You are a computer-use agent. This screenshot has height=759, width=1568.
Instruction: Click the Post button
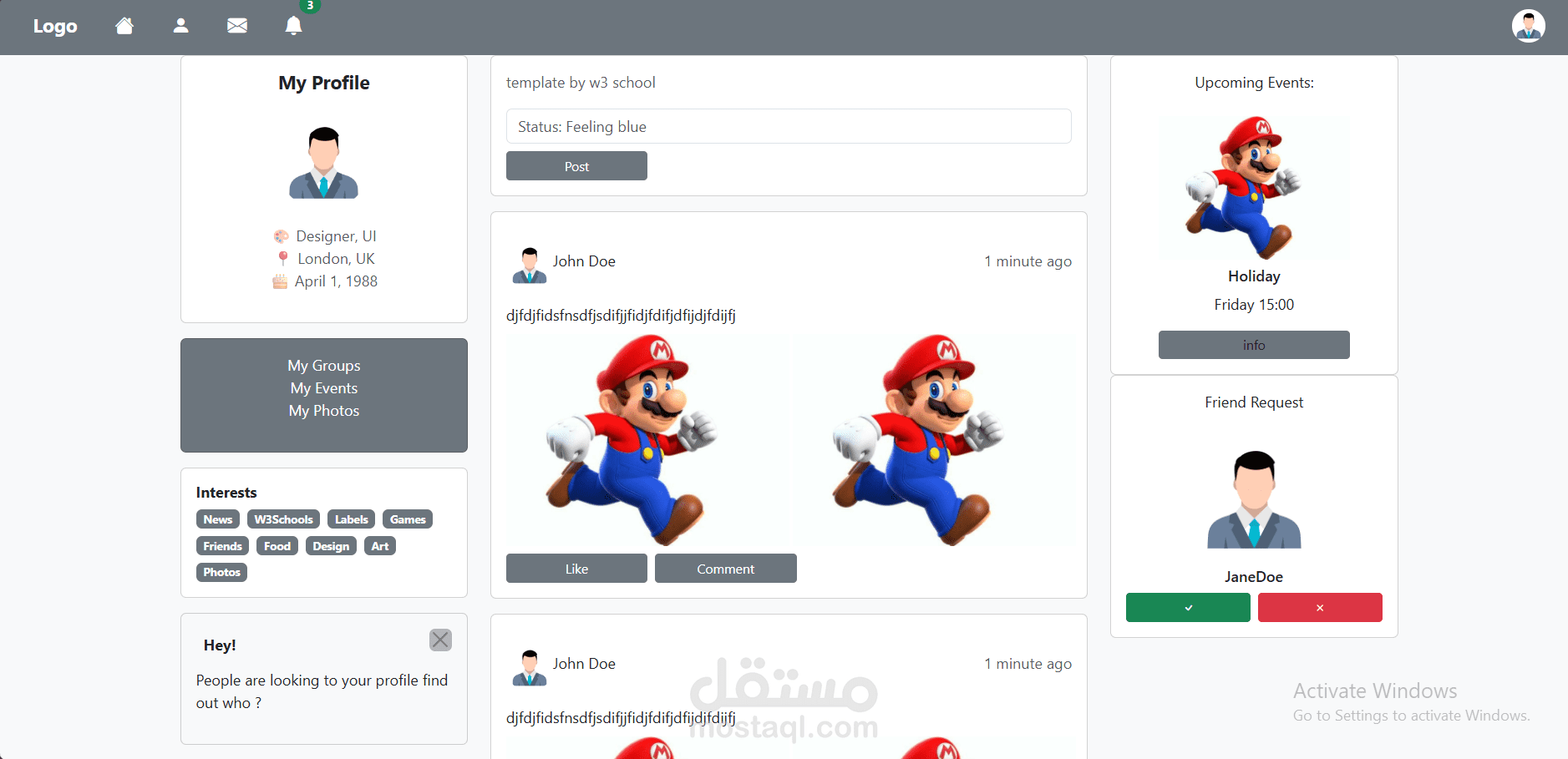(576, 166)
